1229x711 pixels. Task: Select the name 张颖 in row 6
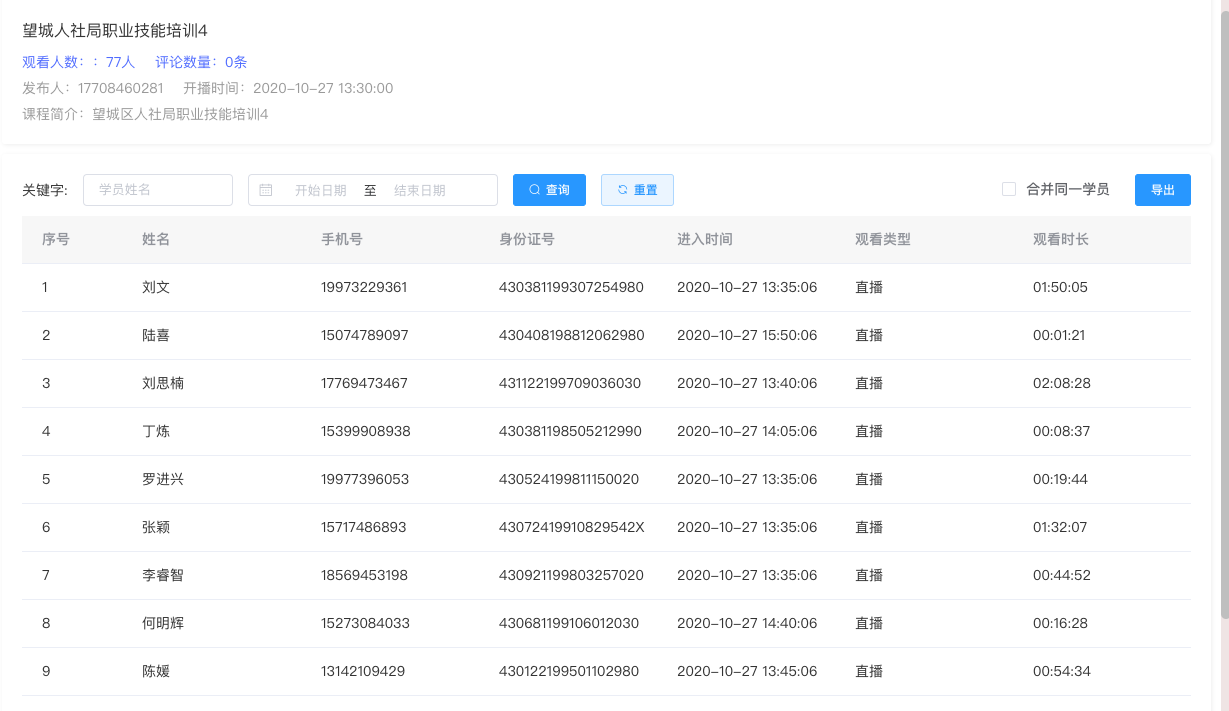coord(156,528)
